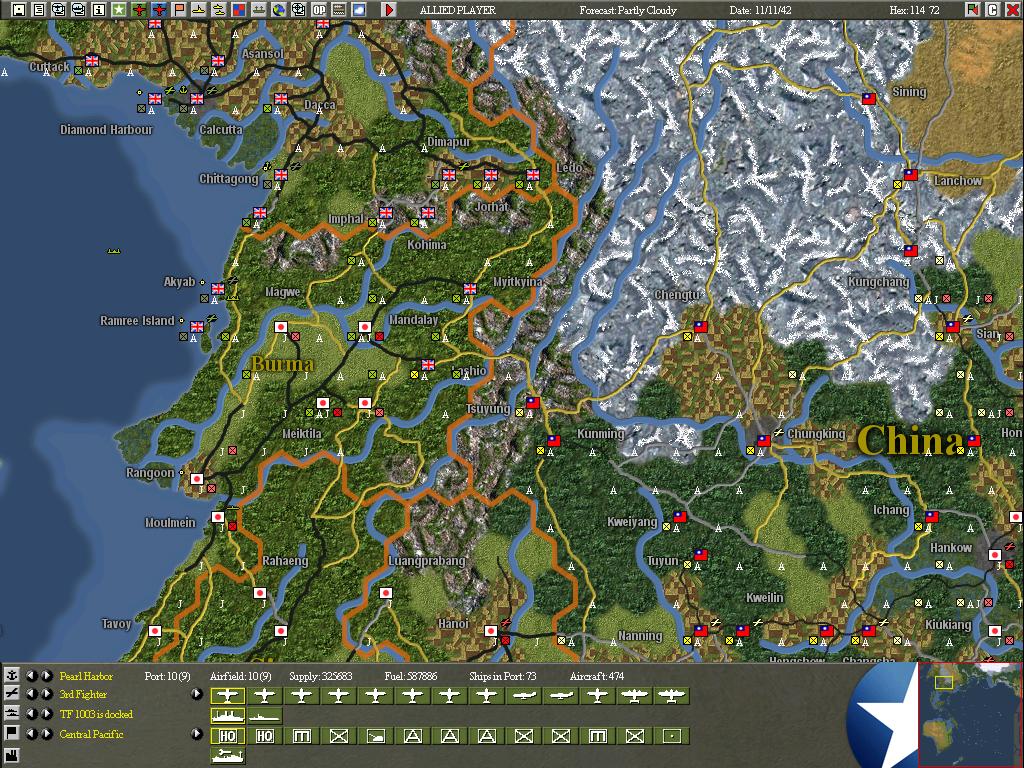The image size is (1024, 768).
Task: Click the globe map icon on toolbar
Action: pos(280,9)
